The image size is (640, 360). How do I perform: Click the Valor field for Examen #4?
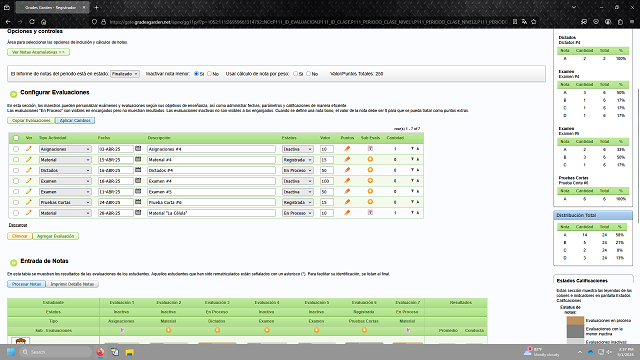pos(327,181)
